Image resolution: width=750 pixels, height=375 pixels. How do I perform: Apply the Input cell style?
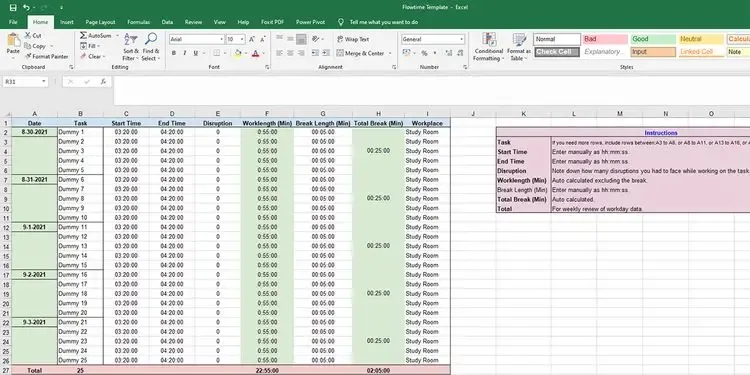[x=653, y=52]
